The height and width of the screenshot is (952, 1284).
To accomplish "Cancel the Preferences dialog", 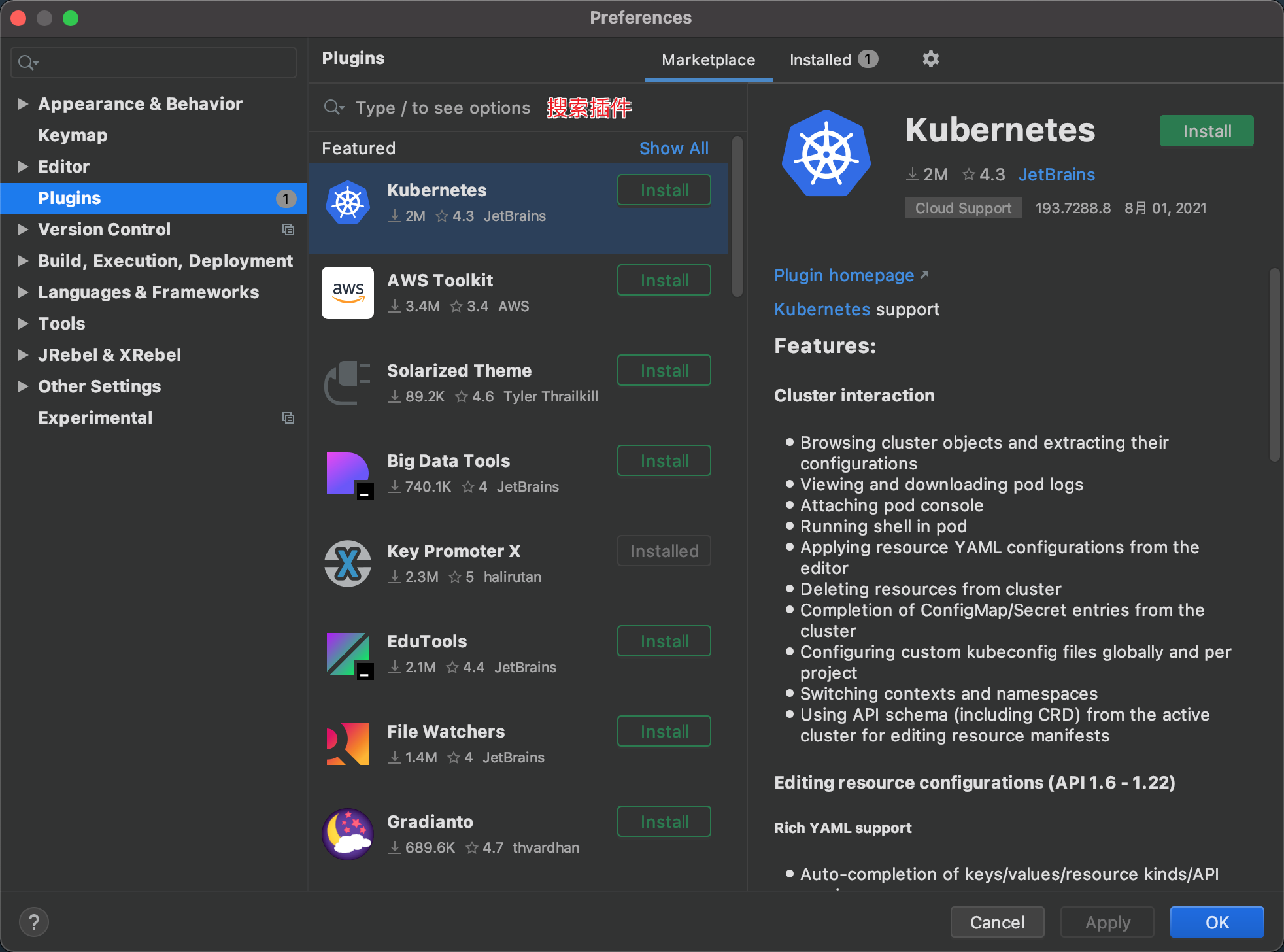I will point(997,922).
